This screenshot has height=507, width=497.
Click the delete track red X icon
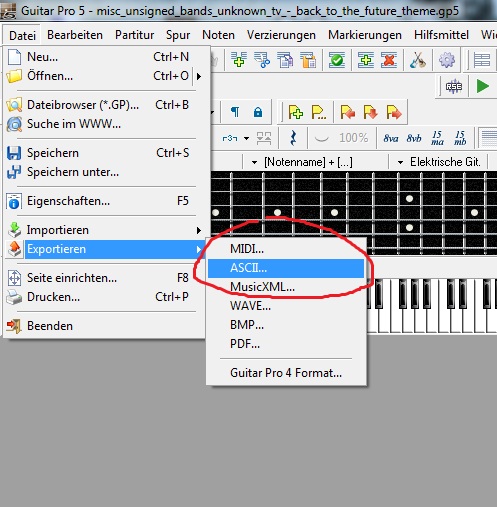click(x=389, y=60)
